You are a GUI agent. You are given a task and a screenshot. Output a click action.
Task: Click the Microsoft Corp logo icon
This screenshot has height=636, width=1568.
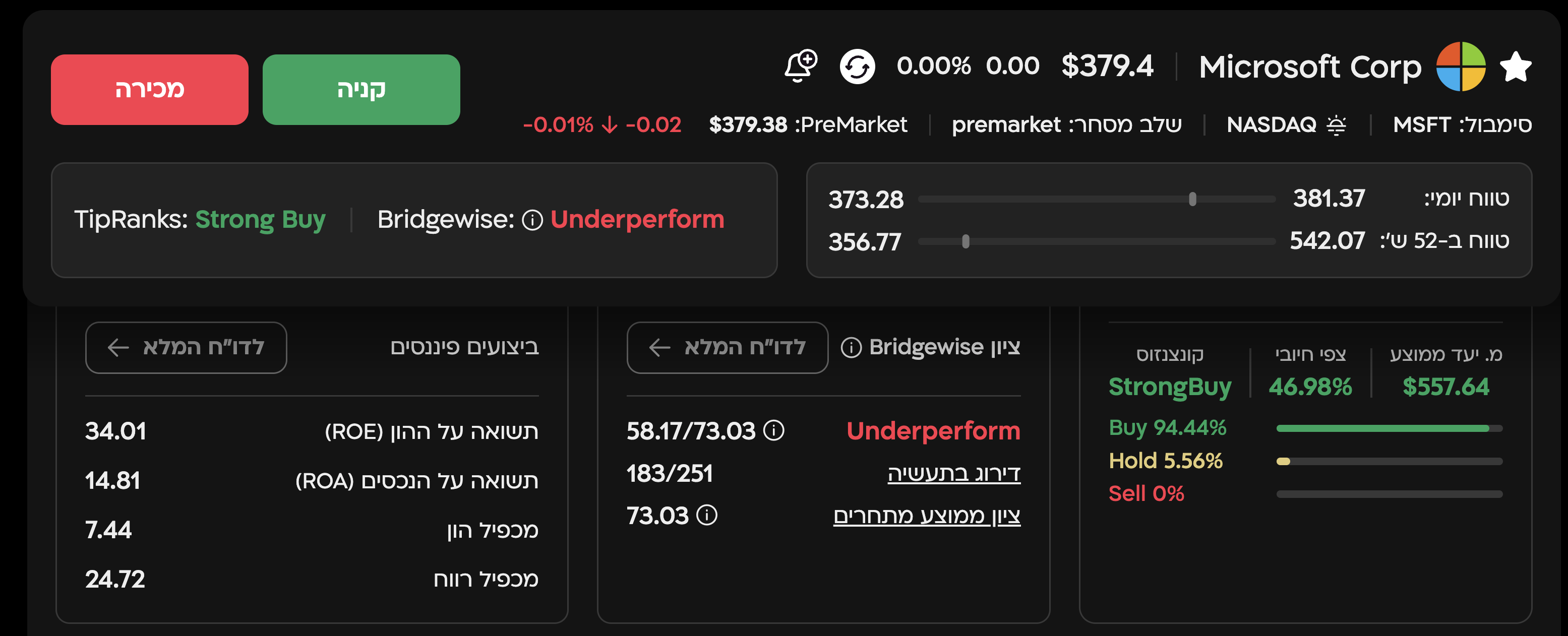click(x=1461, y=67)
